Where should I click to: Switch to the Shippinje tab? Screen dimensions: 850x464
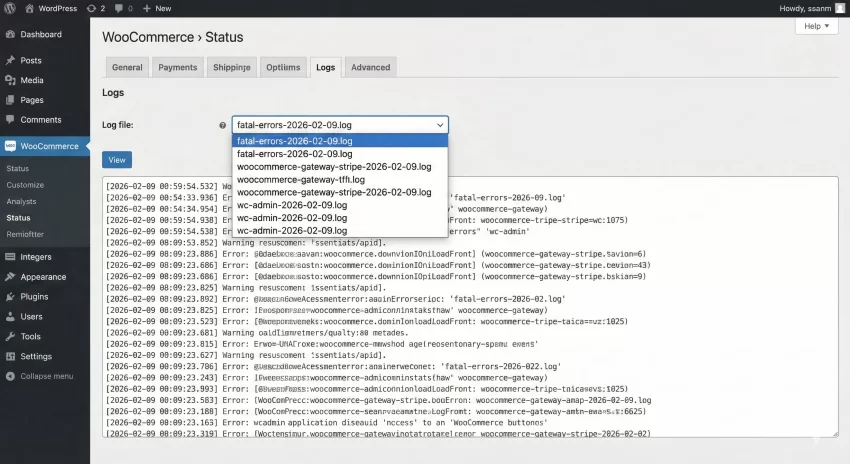231,67
